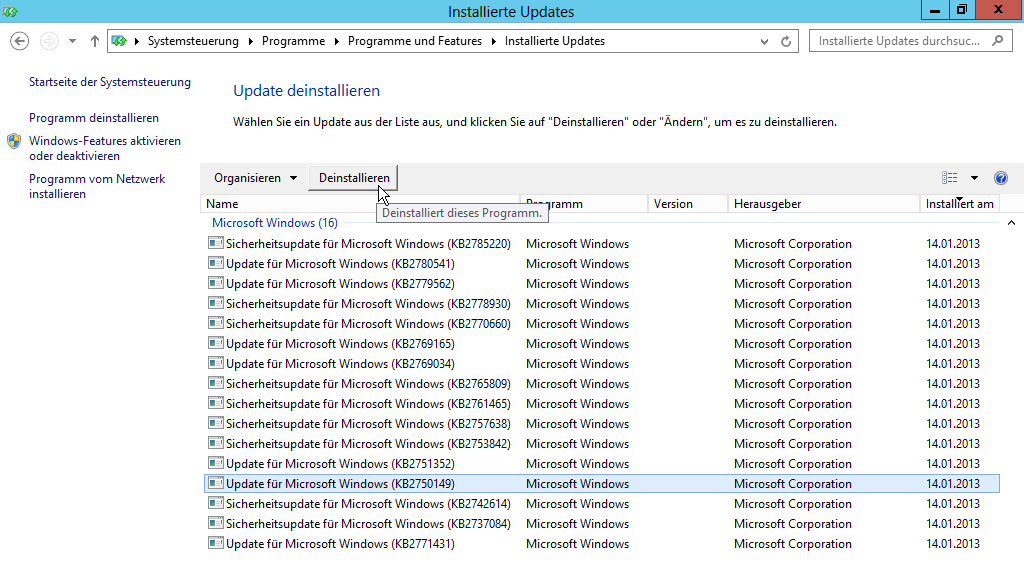The height and width of the screenshot is (574, 1024).
Task: Click the Deinstallieren button
Action: pos(354,178)
